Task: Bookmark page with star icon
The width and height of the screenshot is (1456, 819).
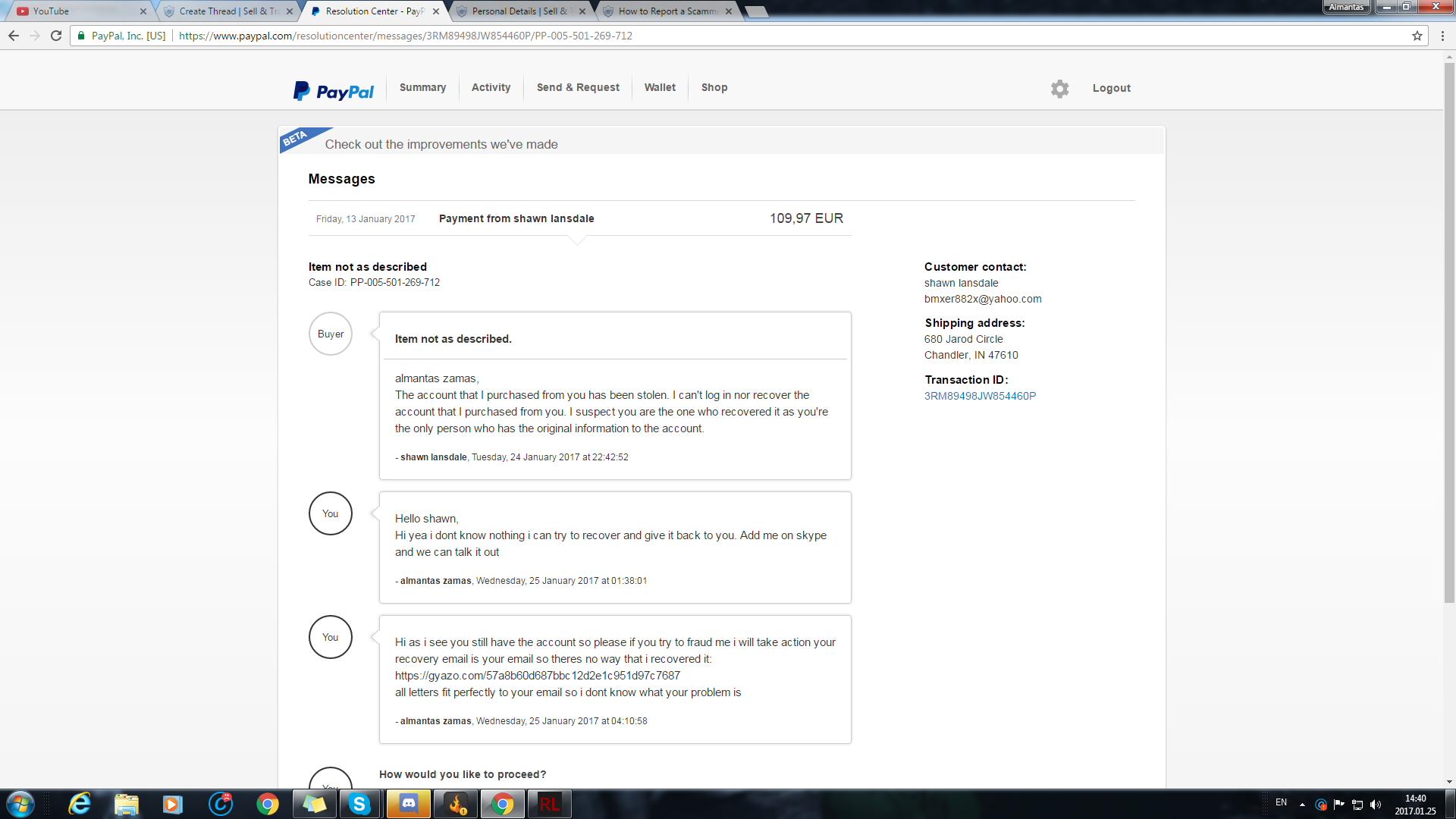Action: (x=1417, y=36)
